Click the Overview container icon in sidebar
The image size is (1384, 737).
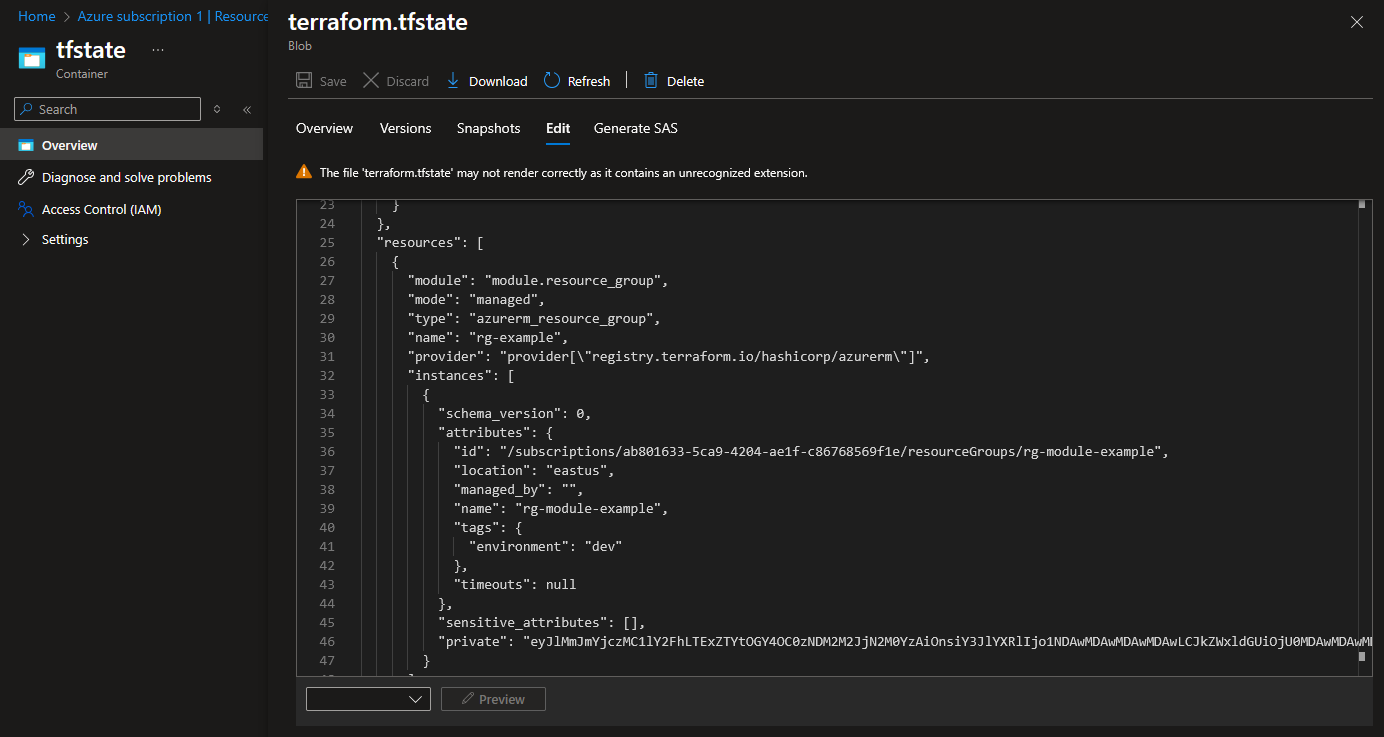(26, 146)
